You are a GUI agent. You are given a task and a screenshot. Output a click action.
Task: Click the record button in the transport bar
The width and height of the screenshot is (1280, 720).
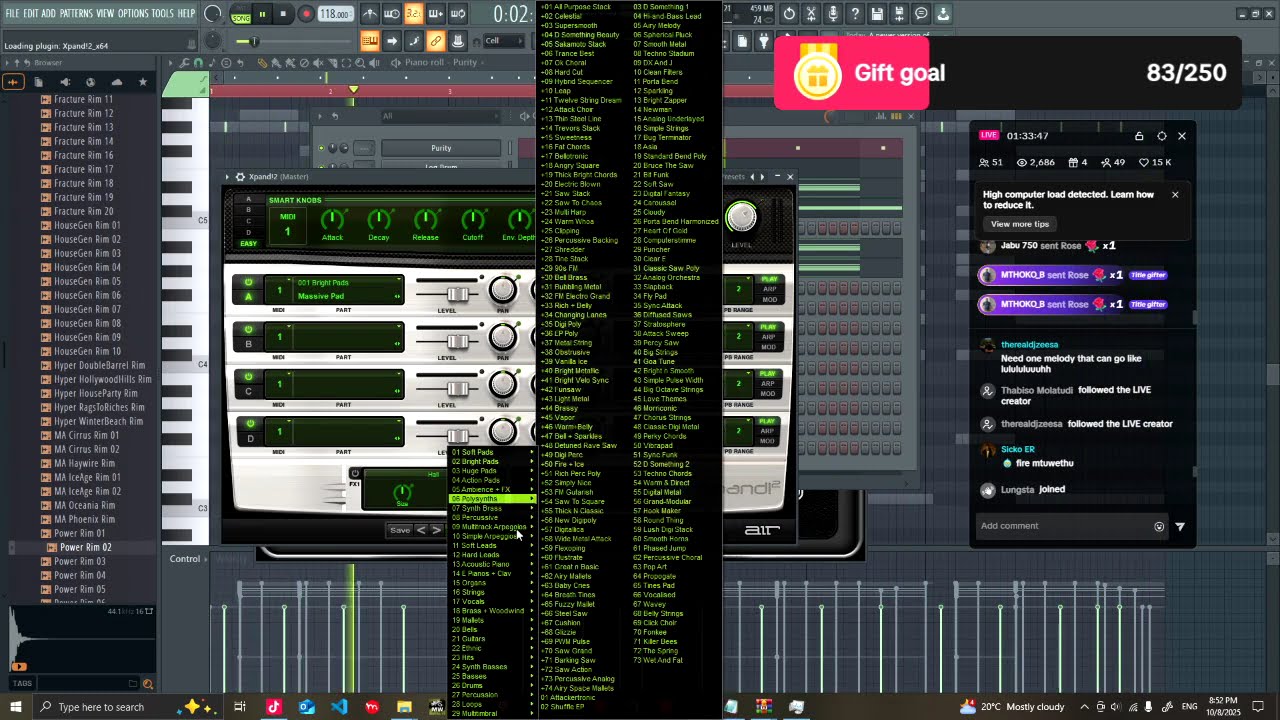coord(306,14)
